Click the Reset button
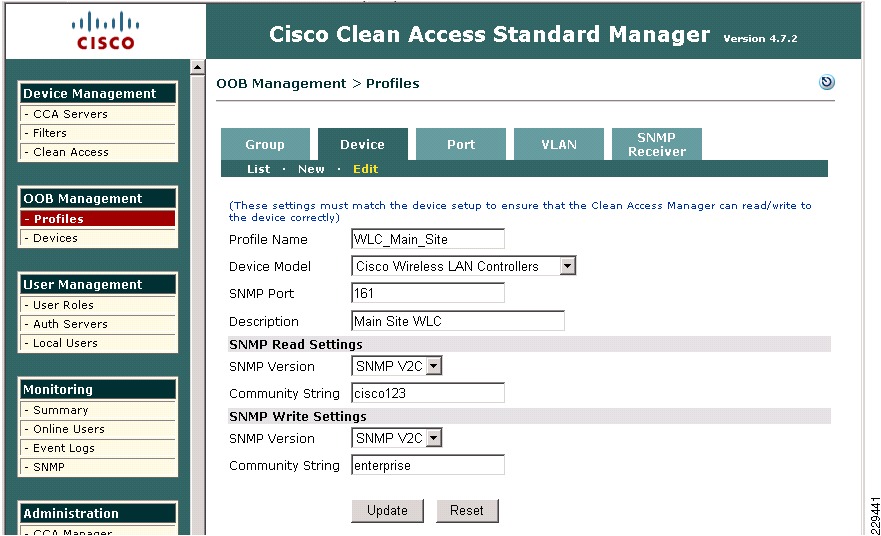The height and width of the screenshot is (536, 881). pyautogui.click(x=467, y=511)
